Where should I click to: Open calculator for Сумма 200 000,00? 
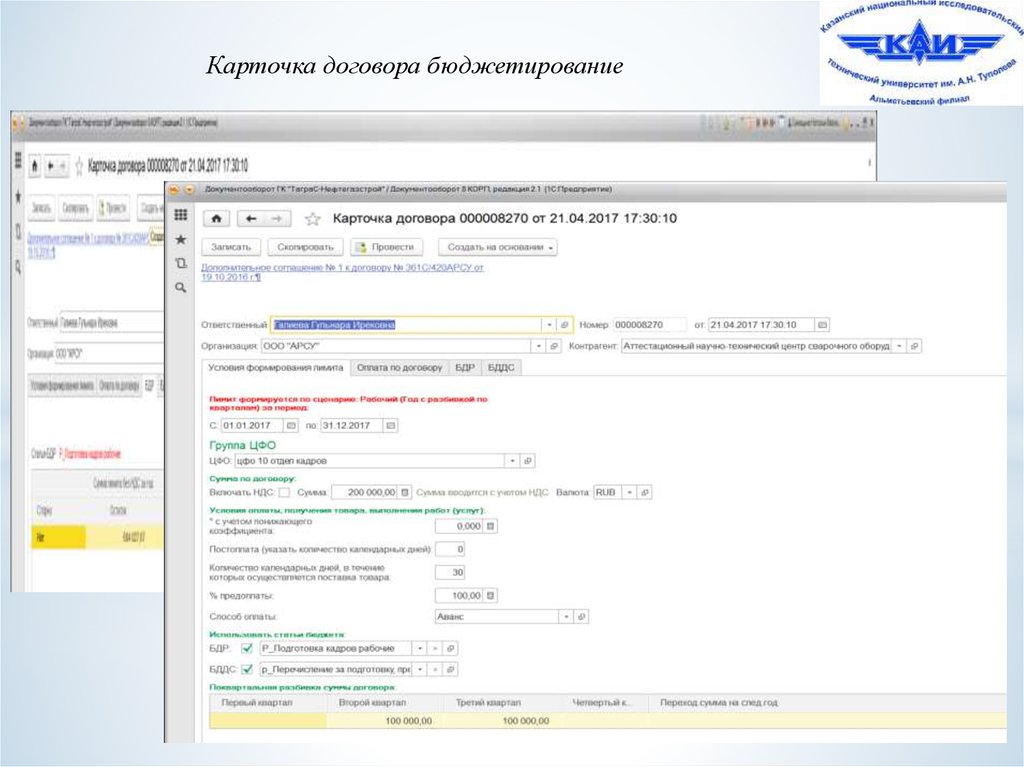point(405,492)
